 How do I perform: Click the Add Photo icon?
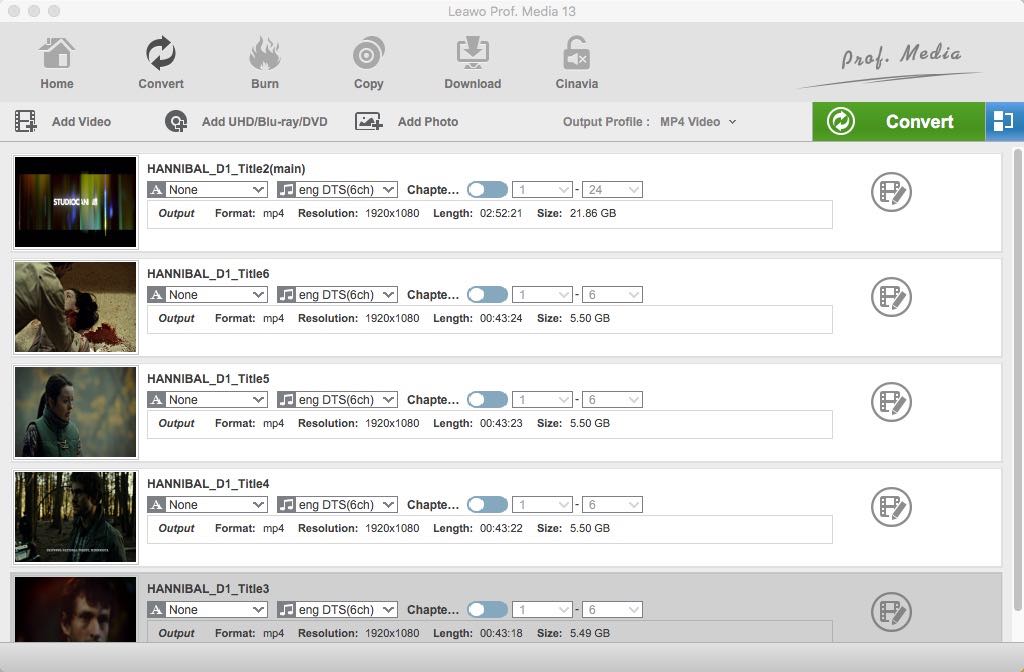(x=369, y=122)
